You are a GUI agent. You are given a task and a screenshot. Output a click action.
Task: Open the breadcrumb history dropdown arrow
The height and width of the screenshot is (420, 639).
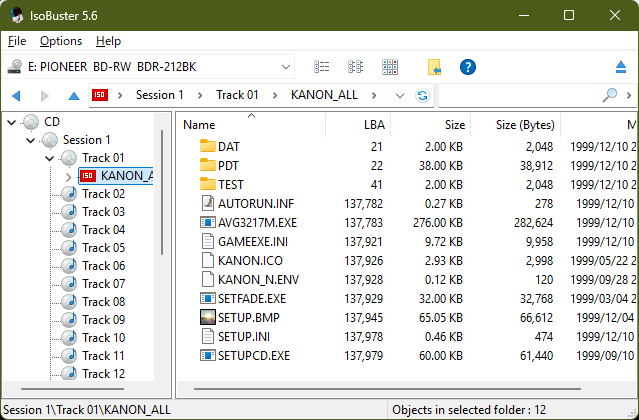tap(400, 96)
